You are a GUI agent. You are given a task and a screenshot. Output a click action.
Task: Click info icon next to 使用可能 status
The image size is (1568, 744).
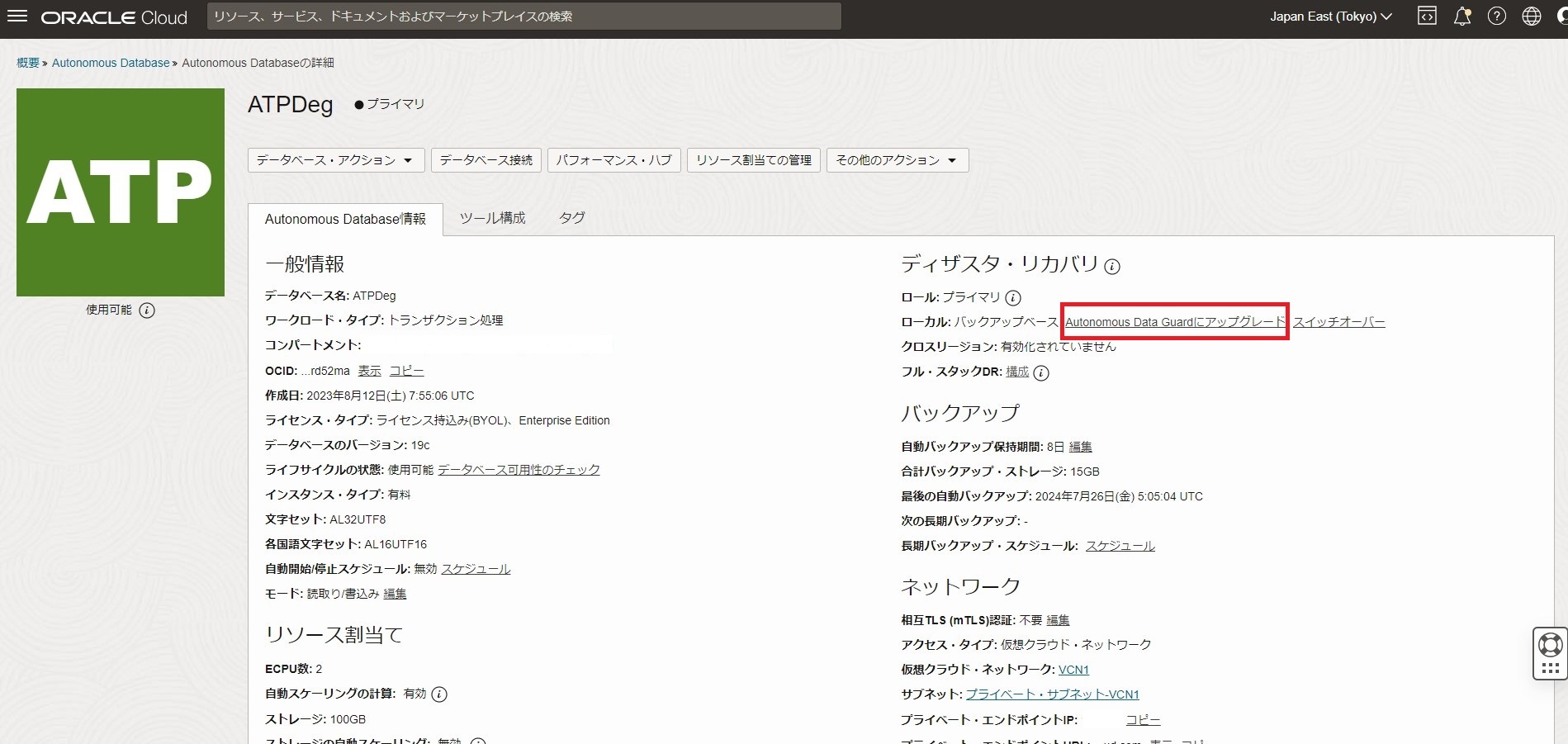pos(147,310)
